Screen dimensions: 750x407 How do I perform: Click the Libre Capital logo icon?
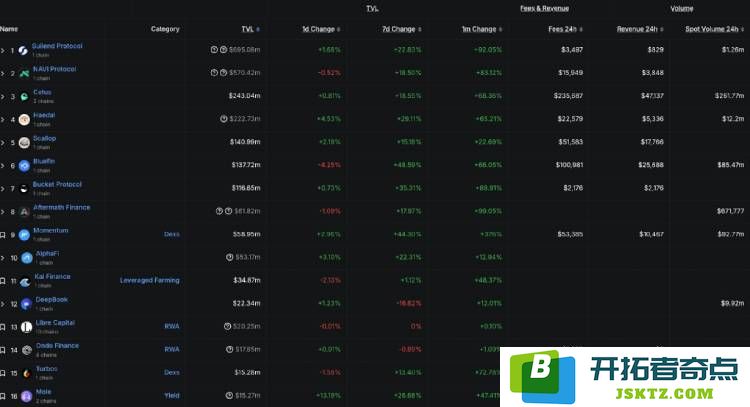[26, 327]
